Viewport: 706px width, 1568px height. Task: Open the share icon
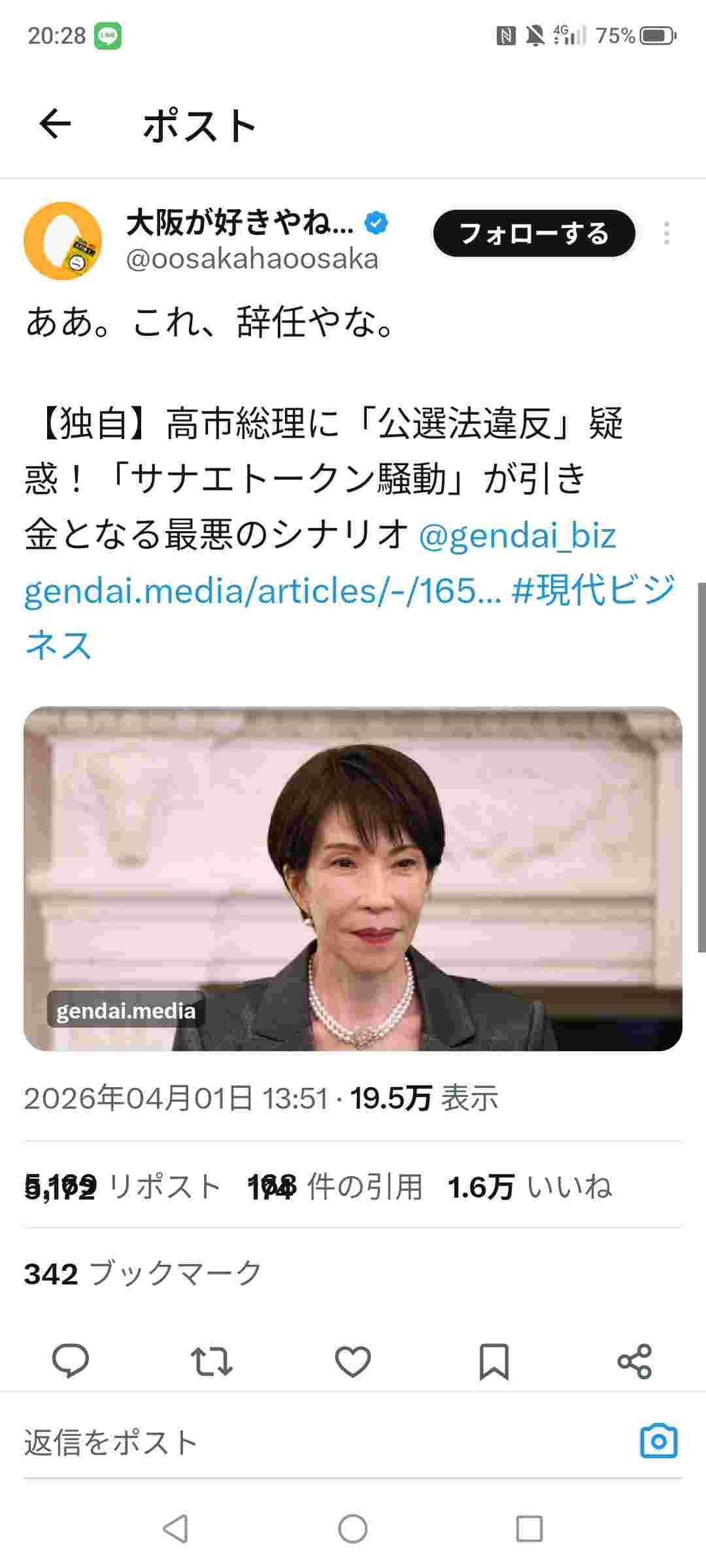(635, 1362)
